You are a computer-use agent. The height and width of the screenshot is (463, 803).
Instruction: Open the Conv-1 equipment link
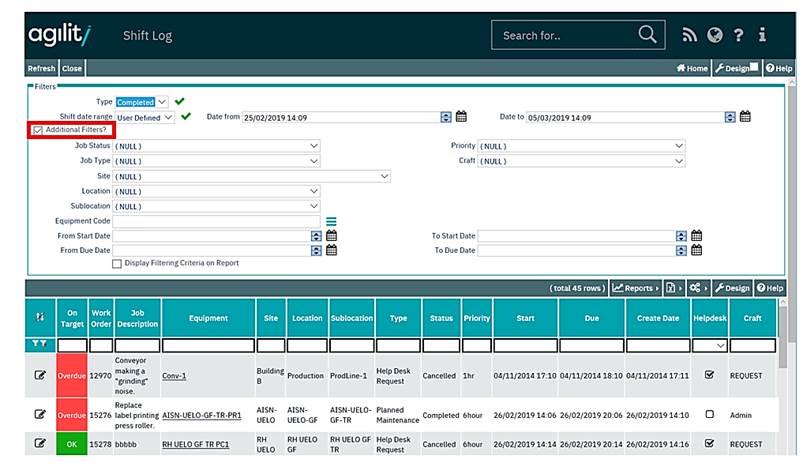[176, 376]
